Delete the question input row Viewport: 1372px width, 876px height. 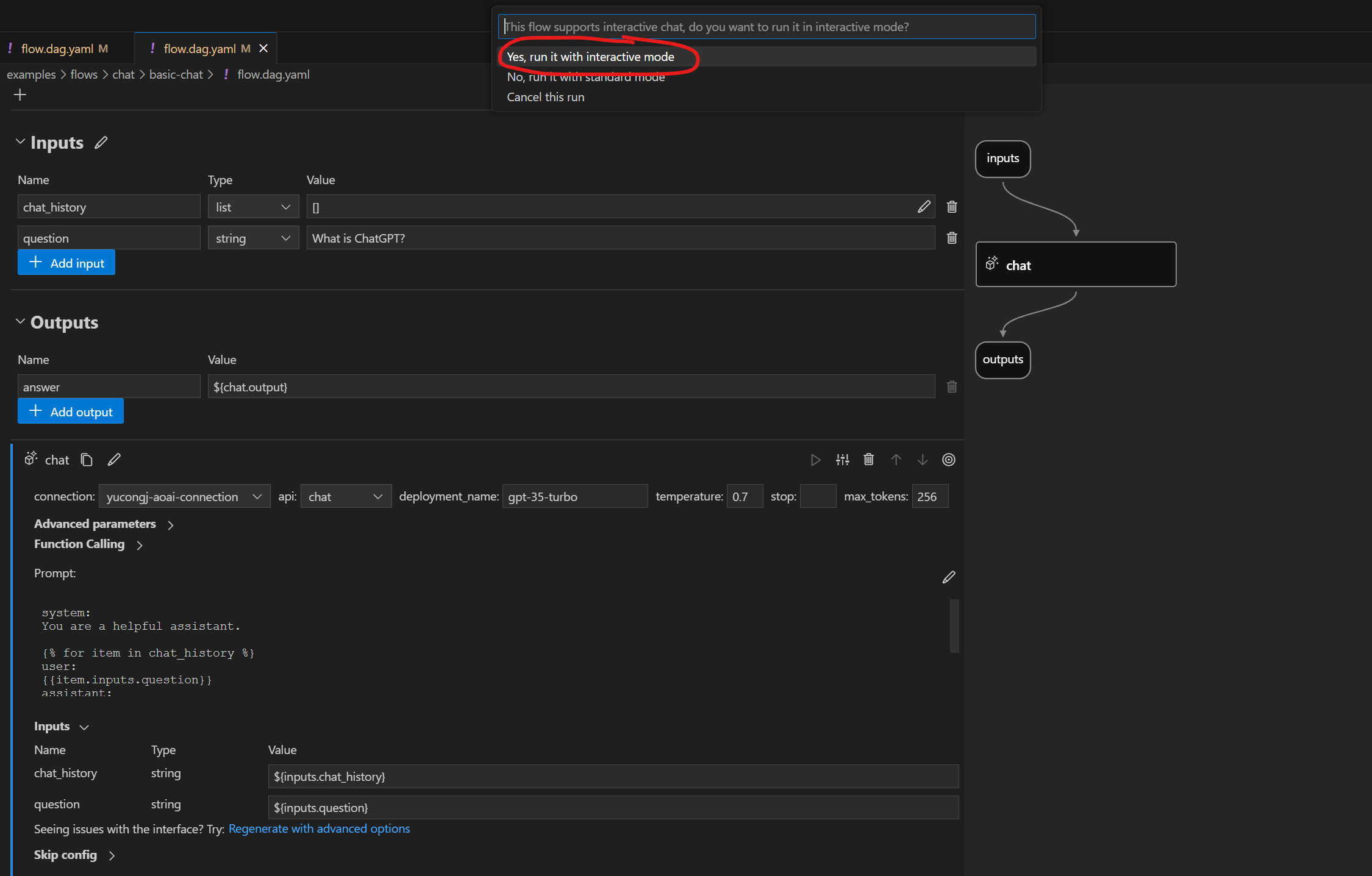[951, 238]
